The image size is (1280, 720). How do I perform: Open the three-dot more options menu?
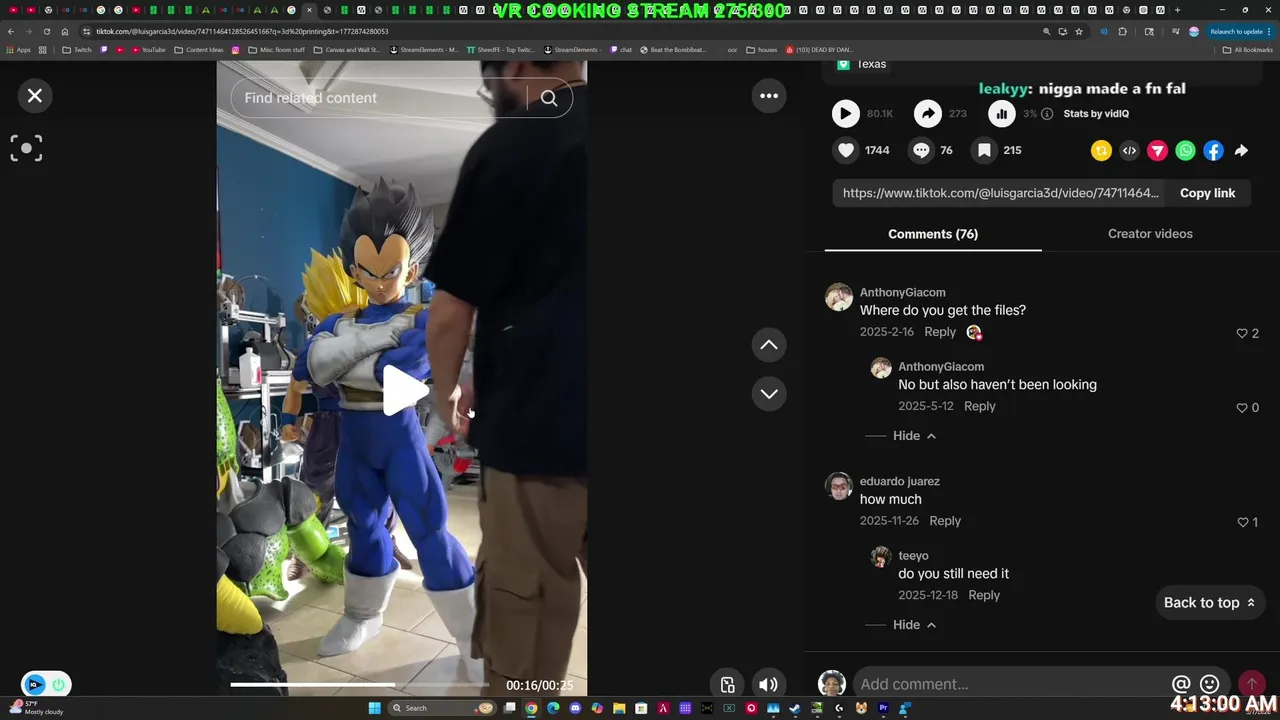769,96
